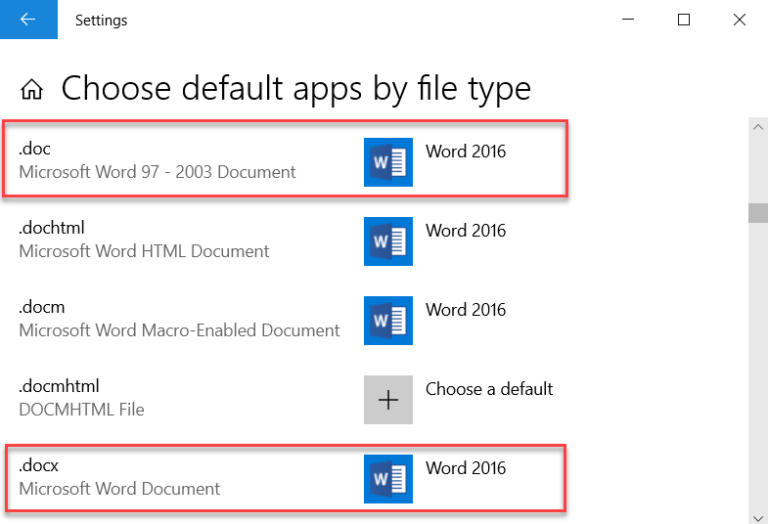This screenshot has width=768, height=524.
Task: Click the Word icon for .dochtml
Action: click(388, 241)
